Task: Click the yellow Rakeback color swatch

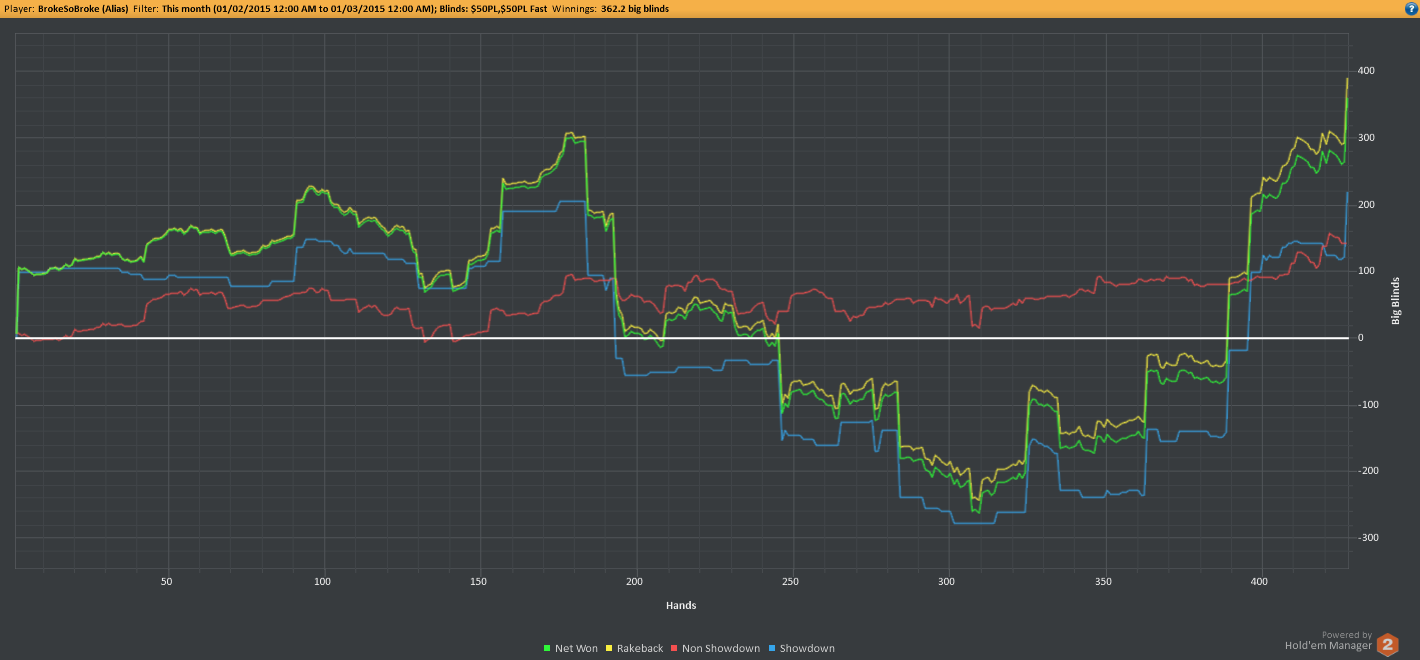Action: tap(608, 649)
